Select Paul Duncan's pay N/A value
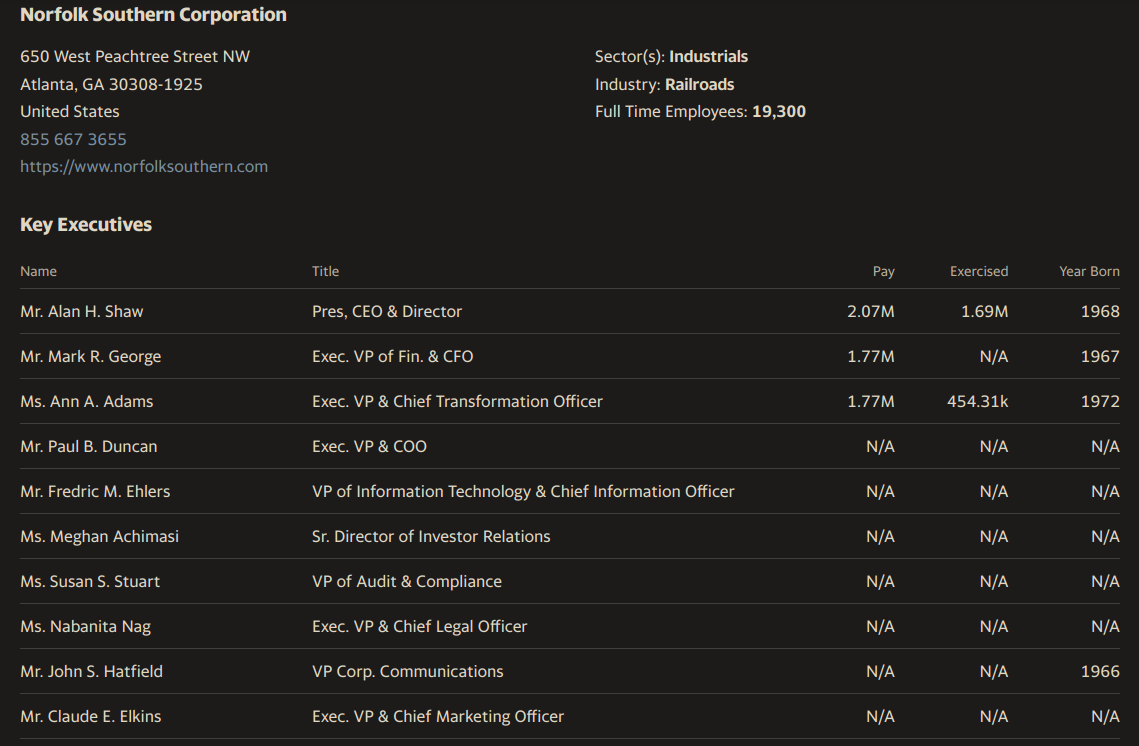 [880, 447]
